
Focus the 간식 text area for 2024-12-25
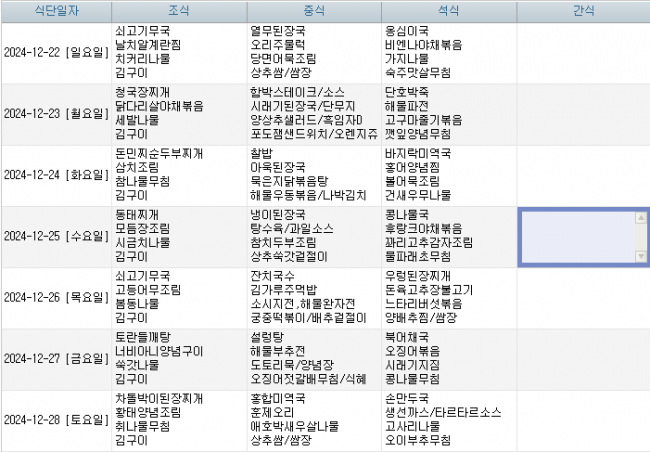click(x=576, y=236)
